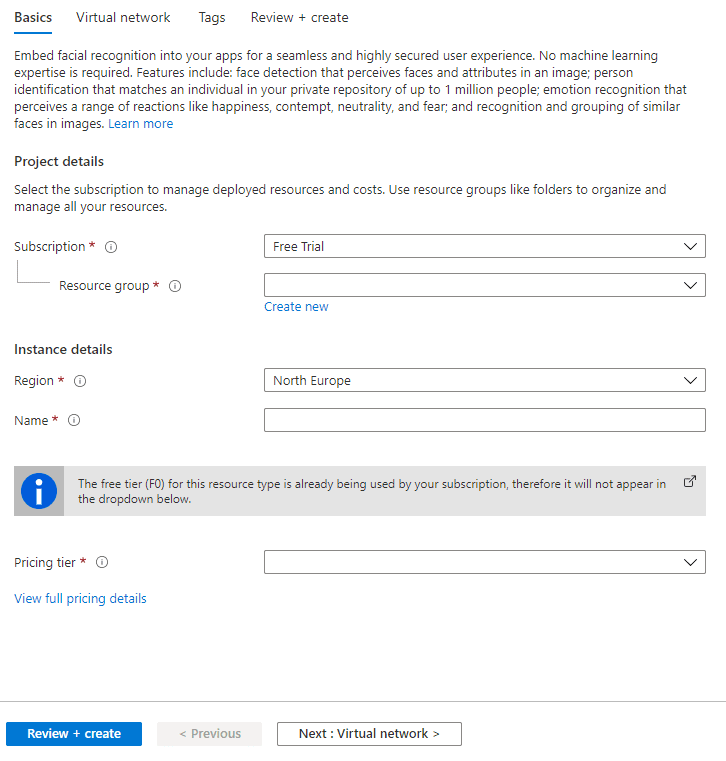Click the Region info icon
726x761 pixels.
tap(80, 381)
